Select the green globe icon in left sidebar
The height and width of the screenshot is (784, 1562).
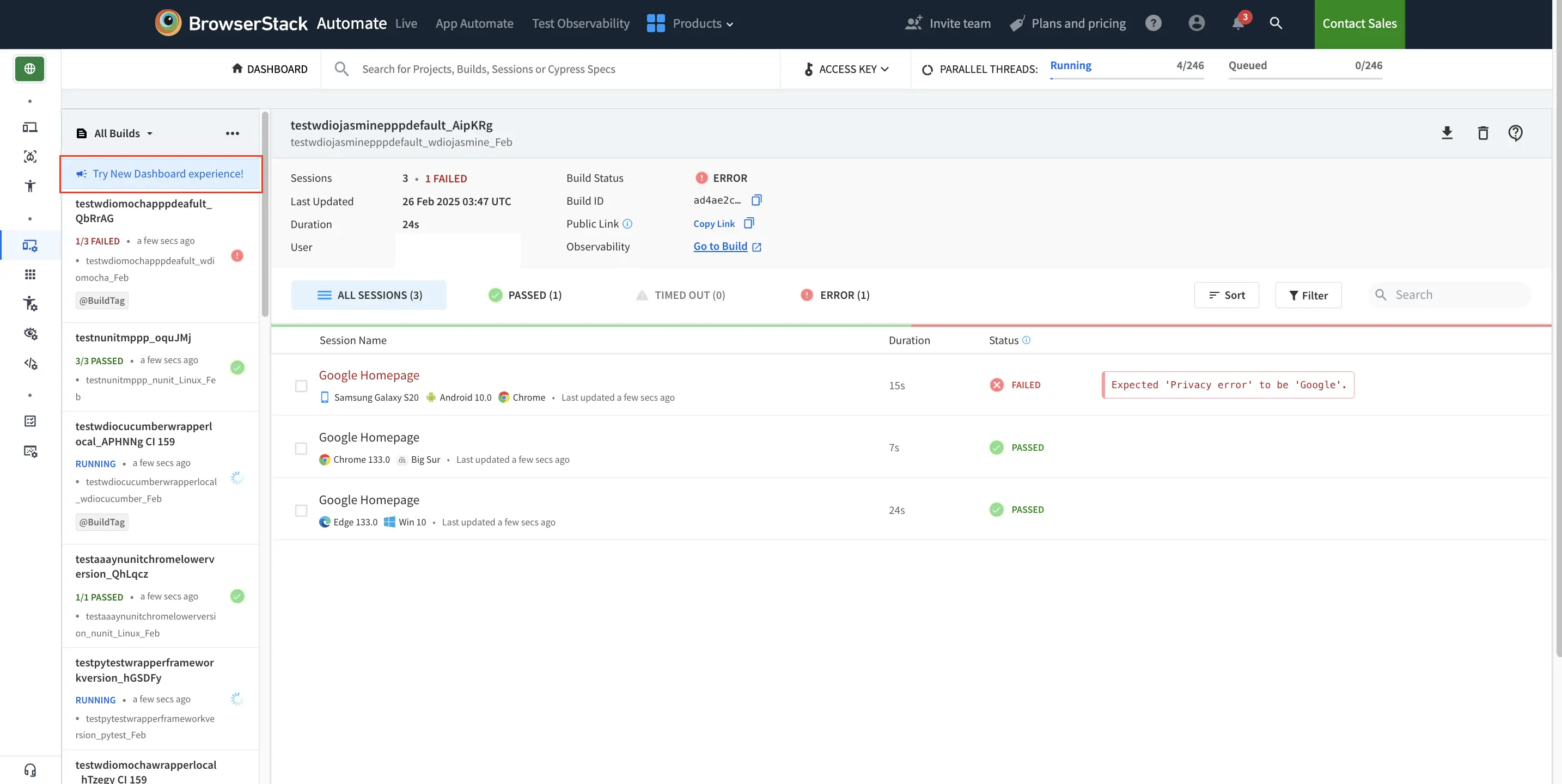pos(29,69)
